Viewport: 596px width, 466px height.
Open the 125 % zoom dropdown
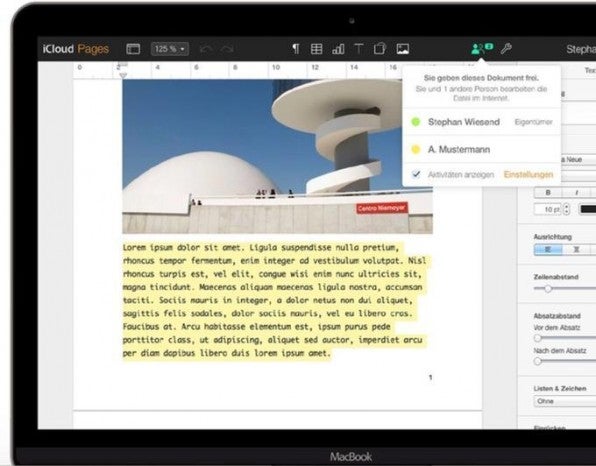(x=170, y=49)
